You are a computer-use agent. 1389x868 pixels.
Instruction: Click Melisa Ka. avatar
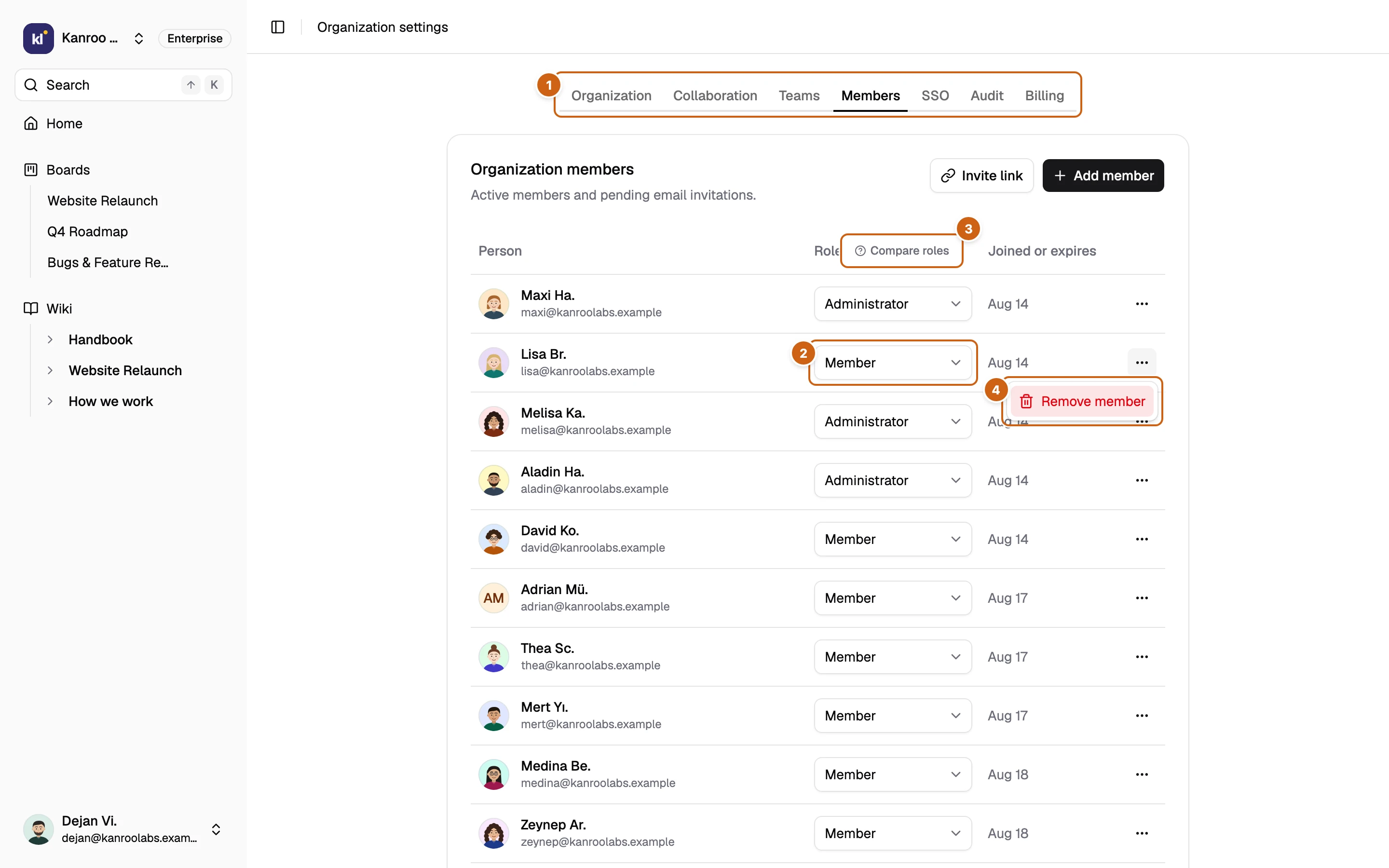(x=493, y=421)
